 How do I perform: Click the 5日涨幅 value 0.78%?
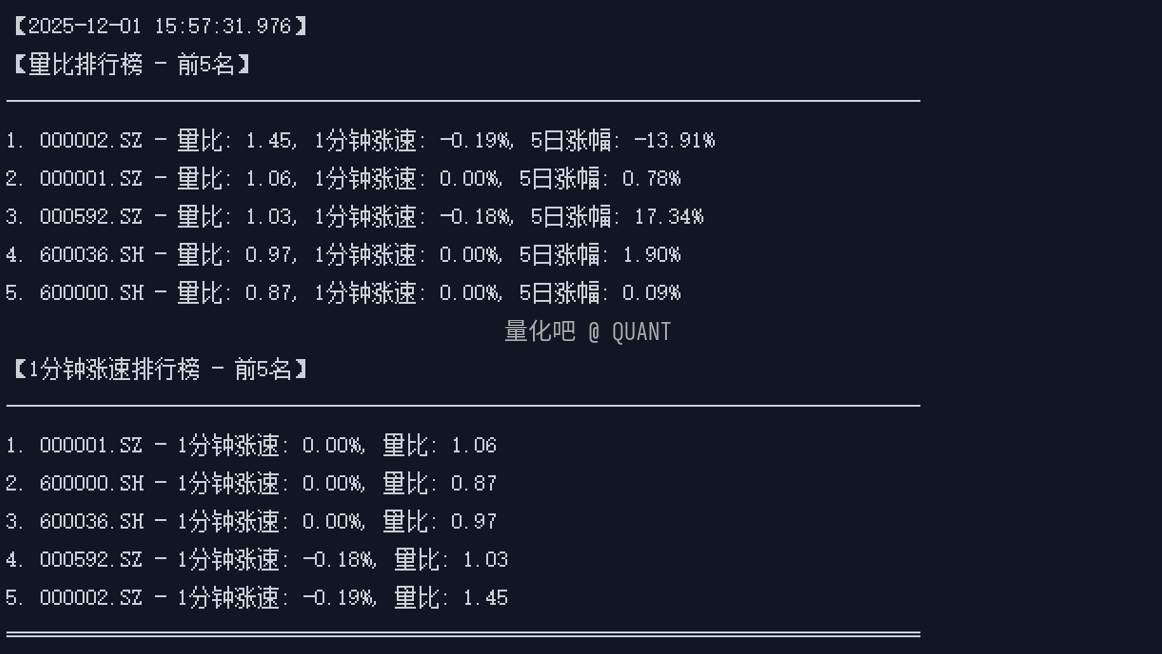(x=651, y=179)
